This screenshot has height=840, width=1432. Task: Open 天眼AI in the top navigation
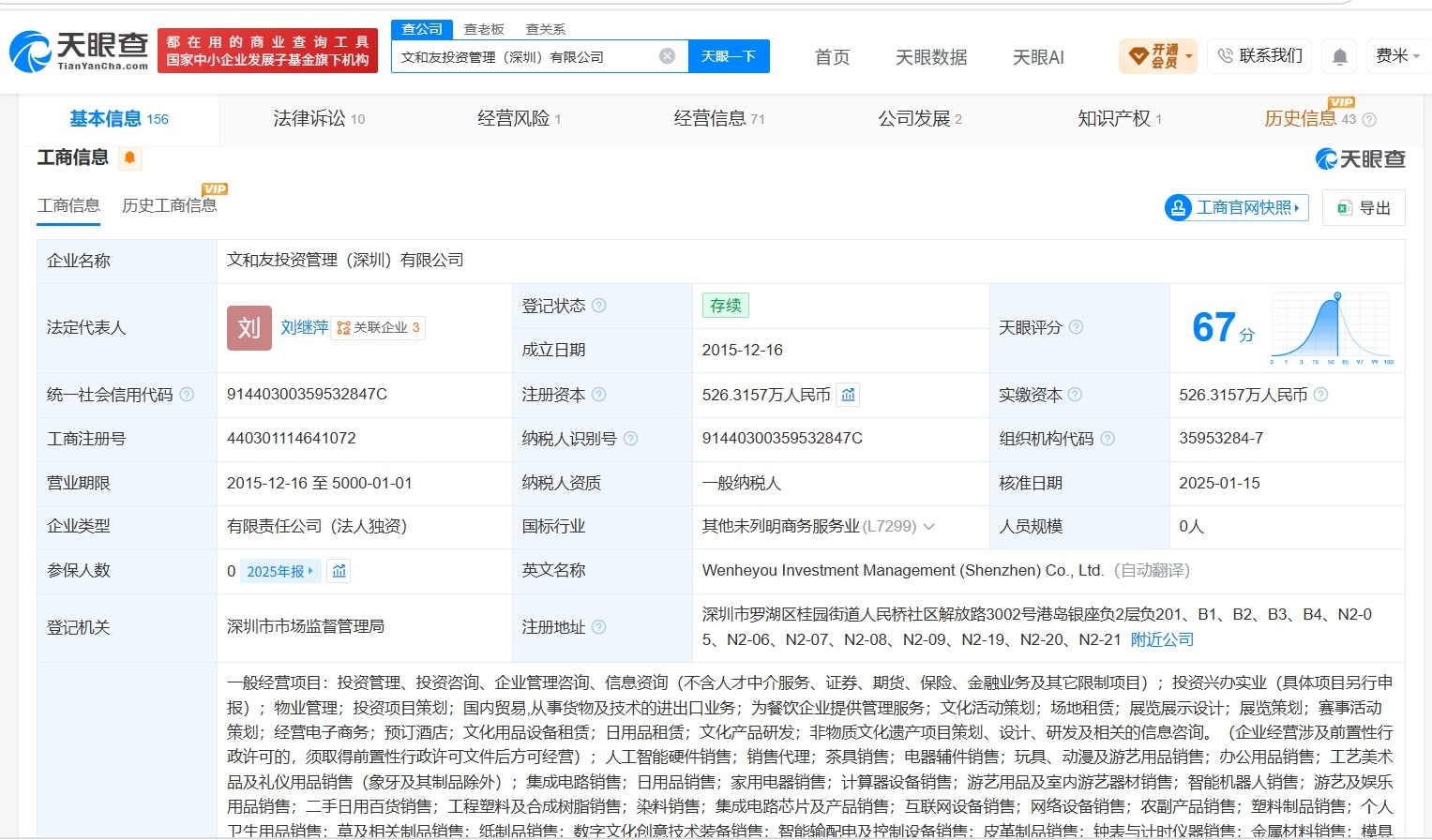click(x=1038, y=57)
